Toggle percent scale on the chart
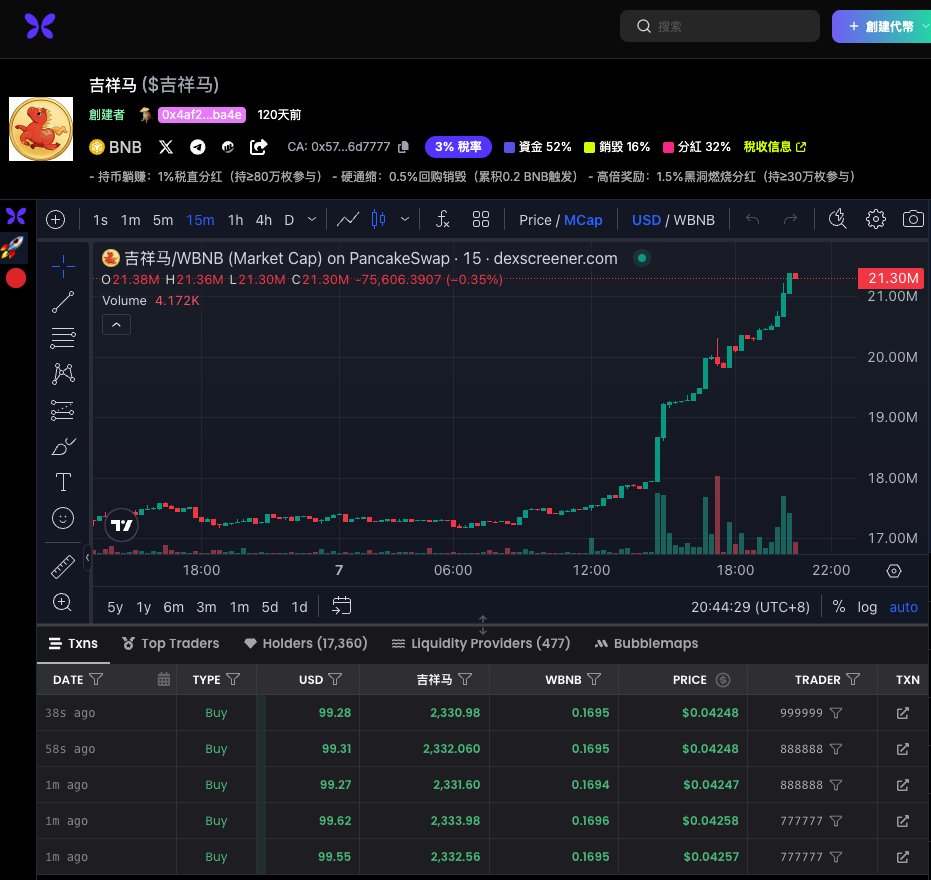This screenshot has height=880, width=931. pyautogui.click(x=838, y=606)
